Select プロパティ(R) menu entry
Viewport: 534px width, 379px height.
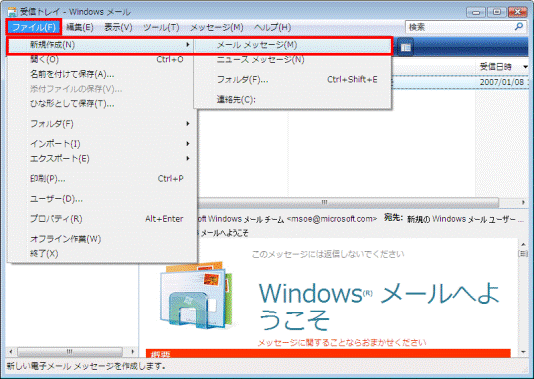(102, 219)
